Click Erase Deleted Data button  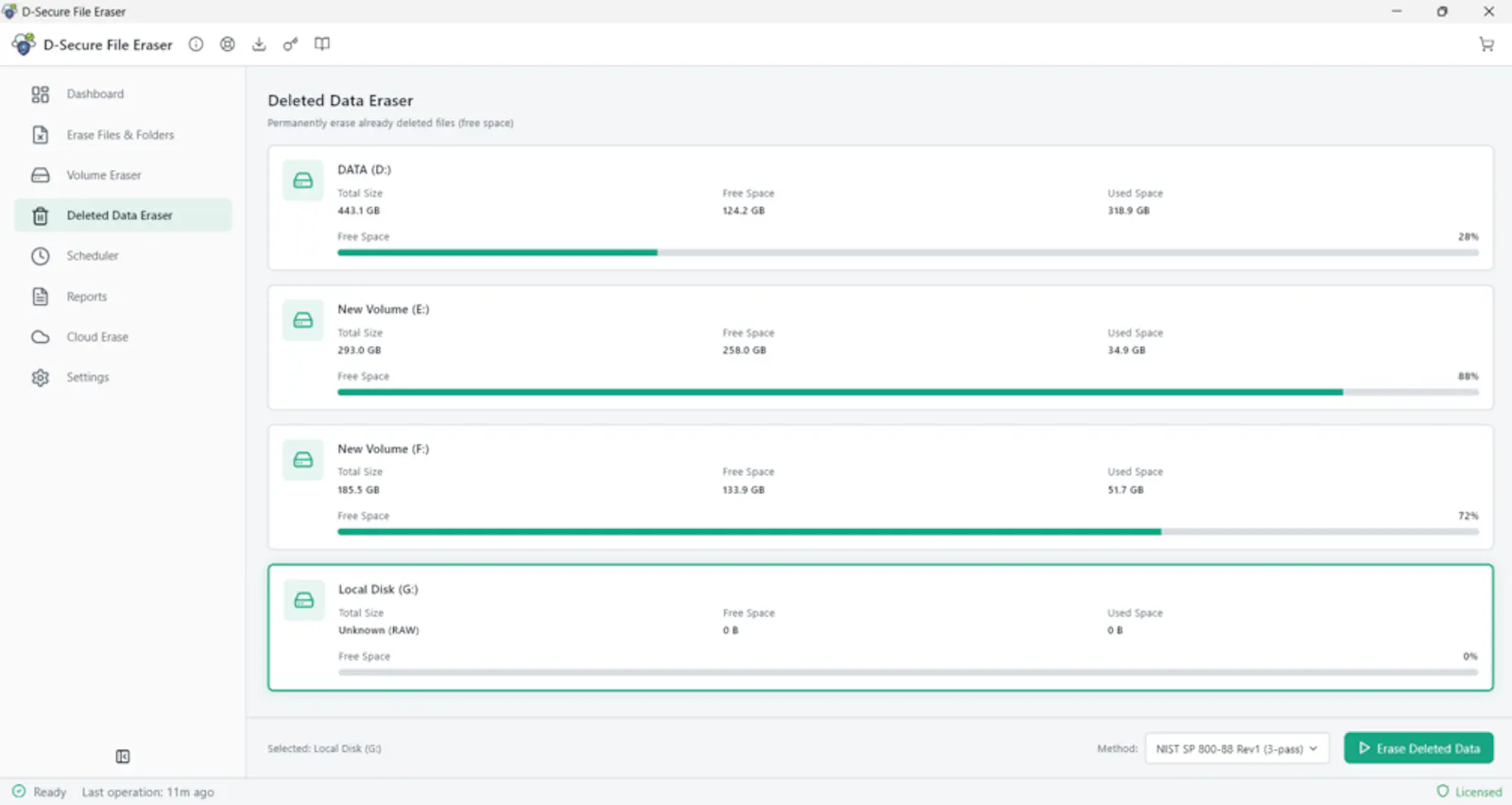coord(1418,748)
